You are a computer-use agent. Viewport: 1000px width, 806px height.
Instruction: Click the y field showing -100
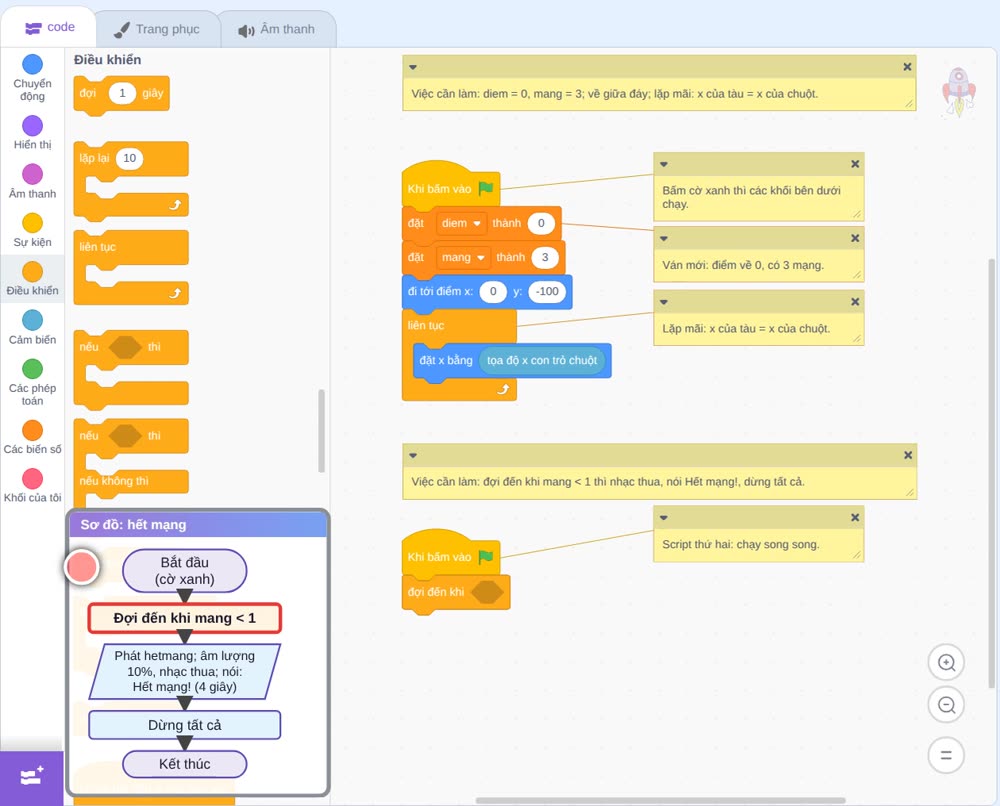(547, 292)
